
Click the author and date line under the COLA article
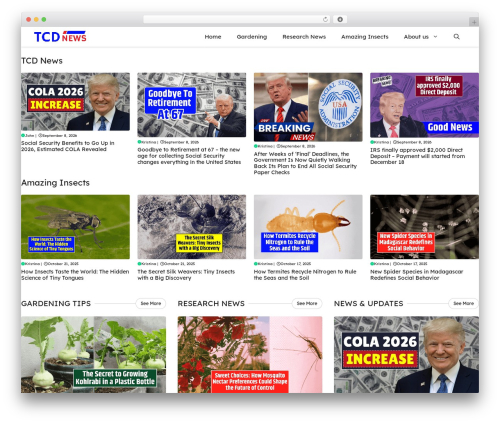pos(49,135)
